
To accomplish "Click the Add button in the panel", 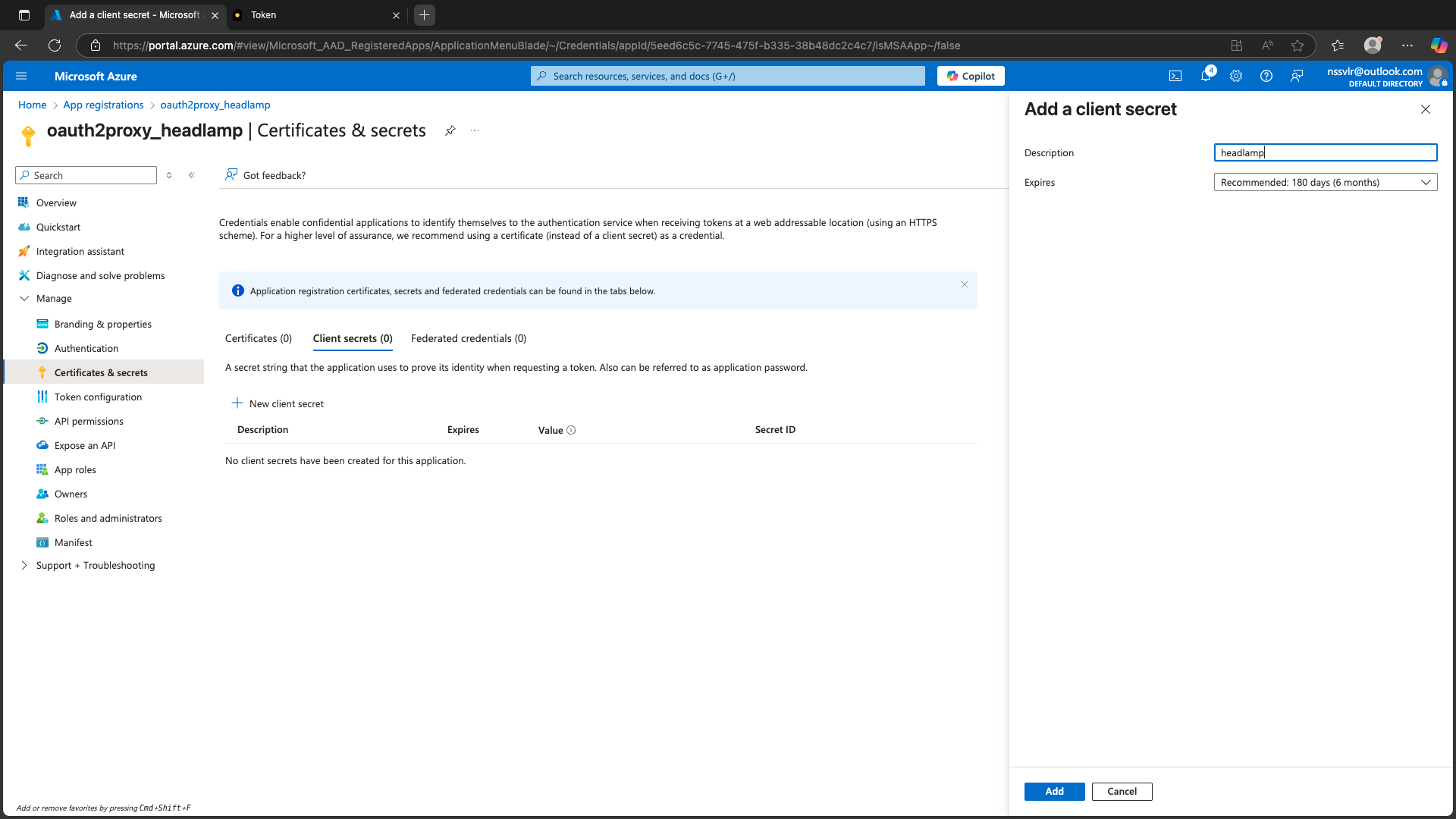I will coord(1054,791).
